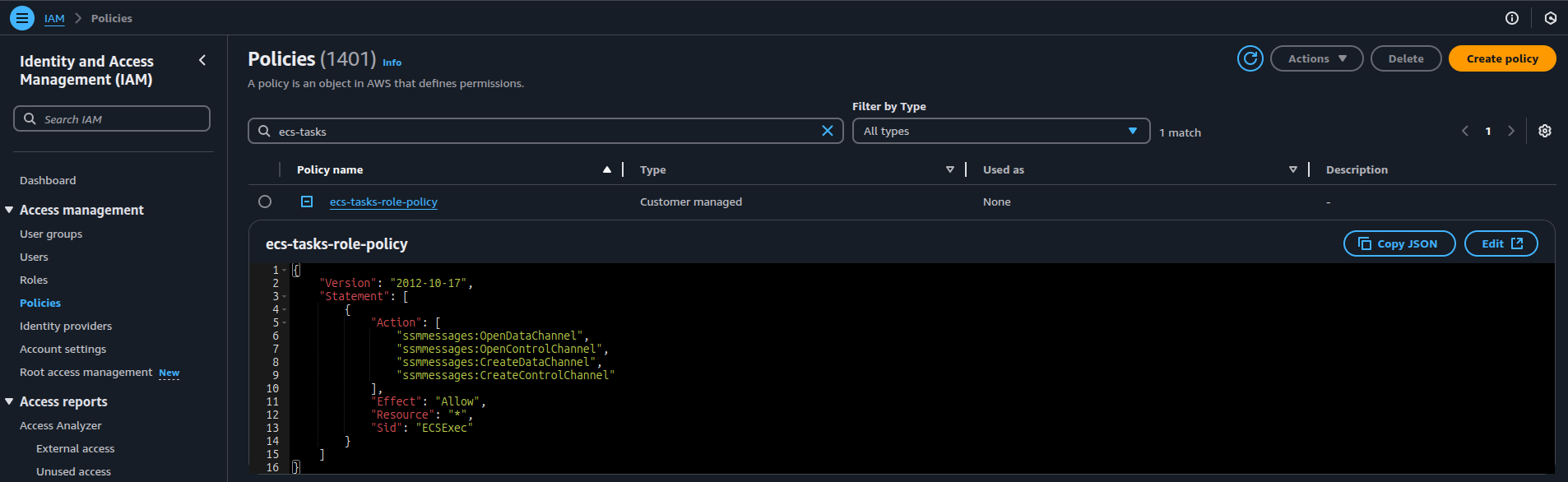Open the table preferences gear icon
Image resolution: width=1568 pixels, height=482 pixels.
(x=1544, y=132)
